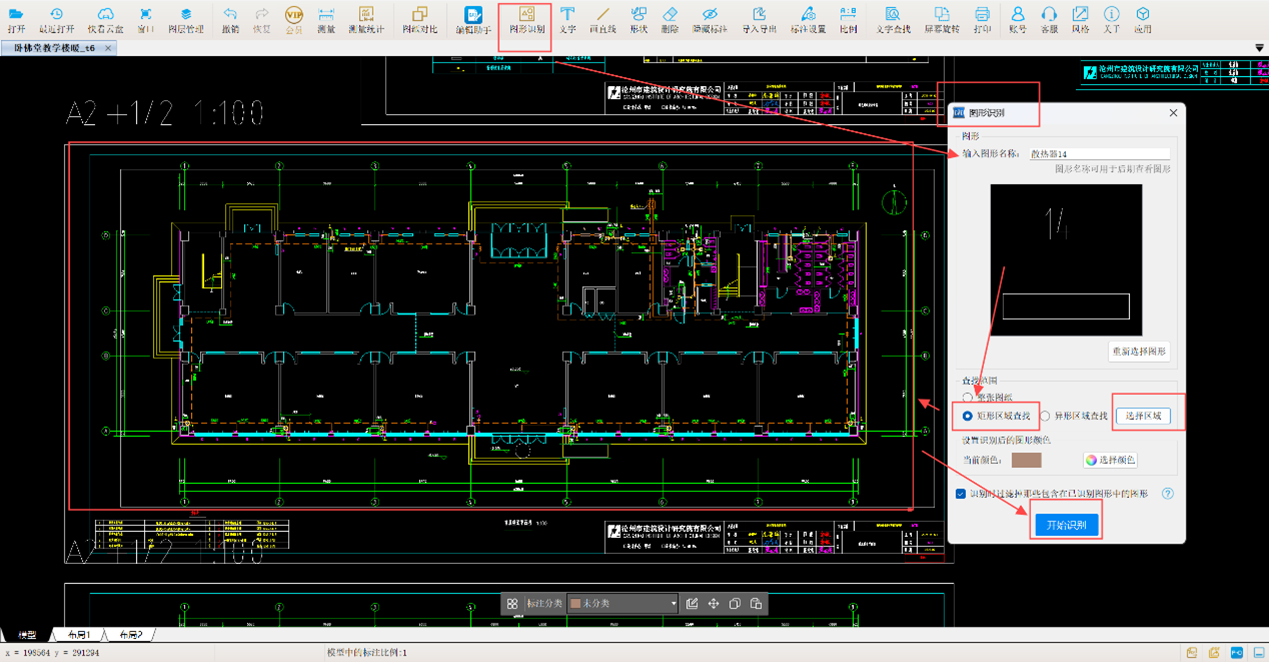Switch to the 布局2 layout tab

point(131,635)
